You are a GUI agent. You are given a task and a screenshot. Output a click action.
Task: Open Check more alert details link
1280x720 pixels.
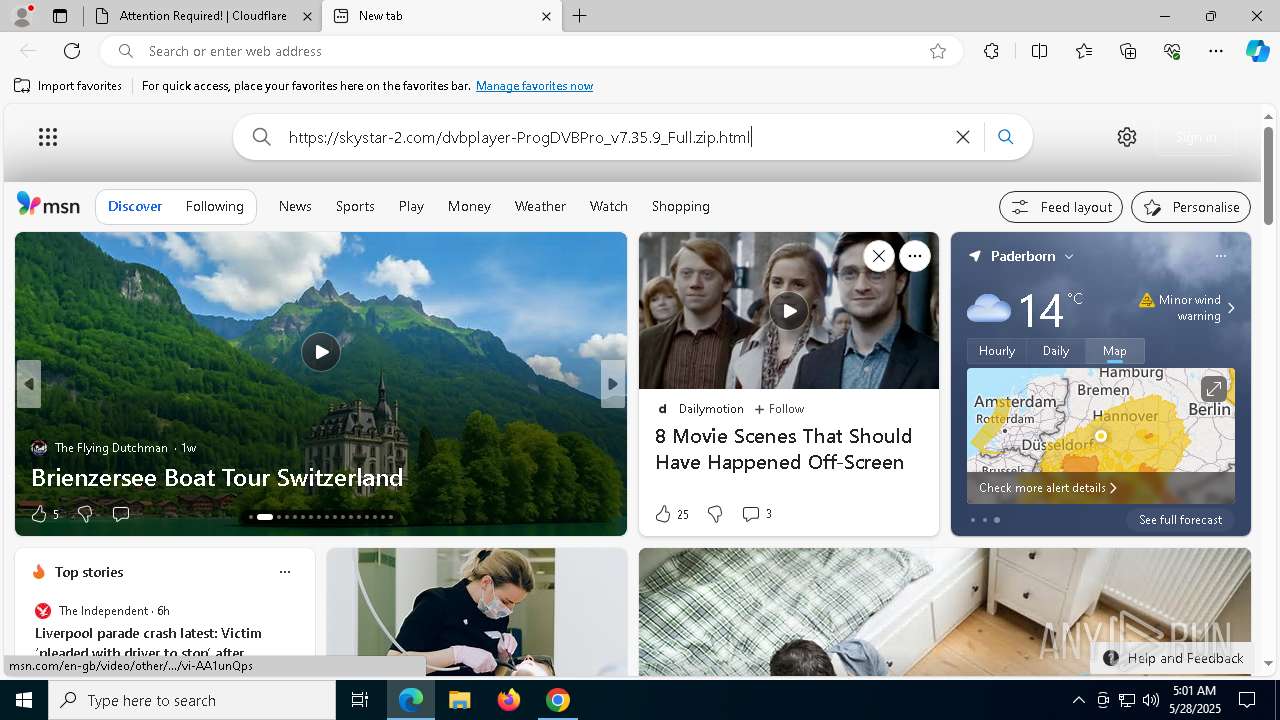coord(1048,488)
